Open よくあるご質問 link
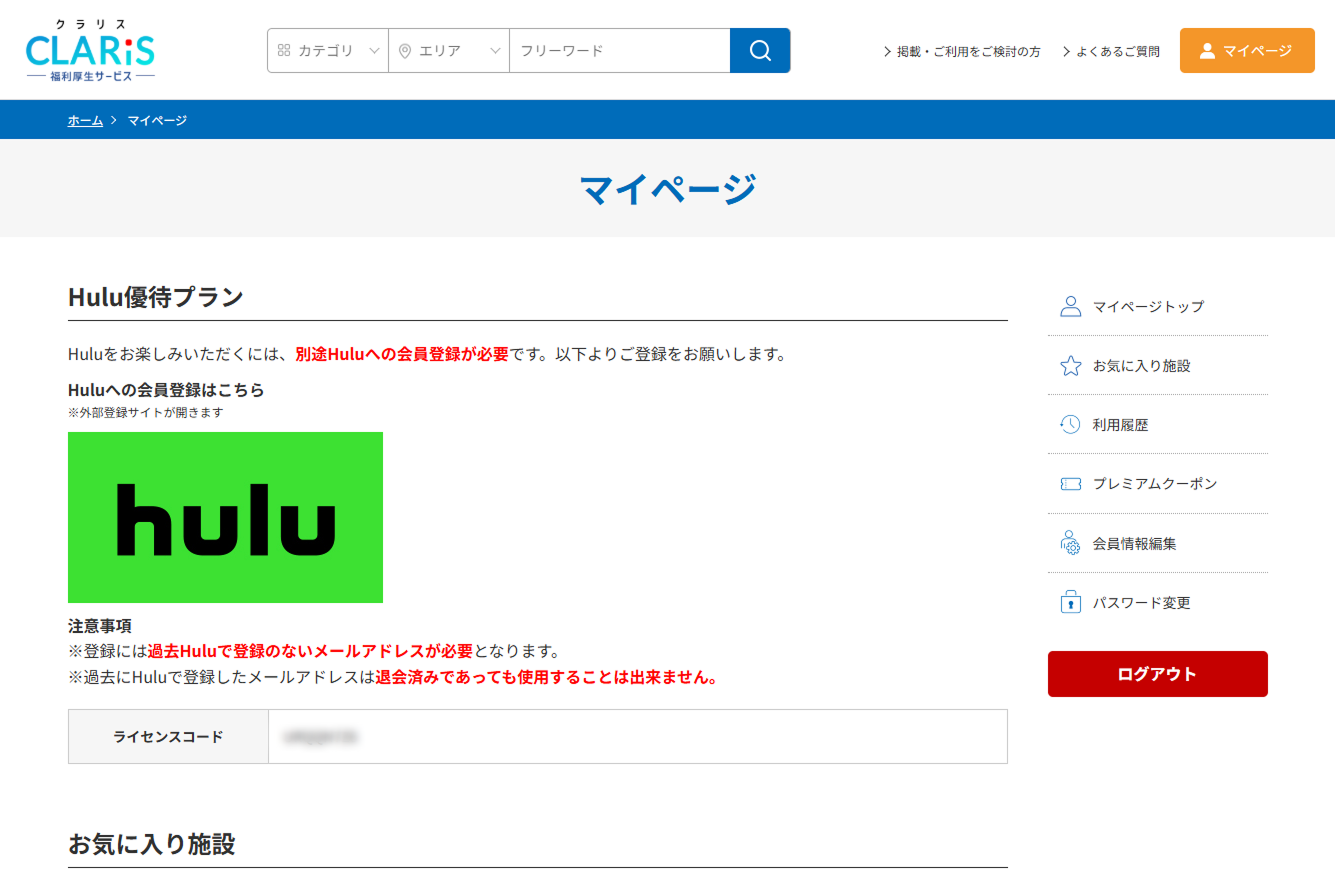The image size is (1335, 889). 1111,51
